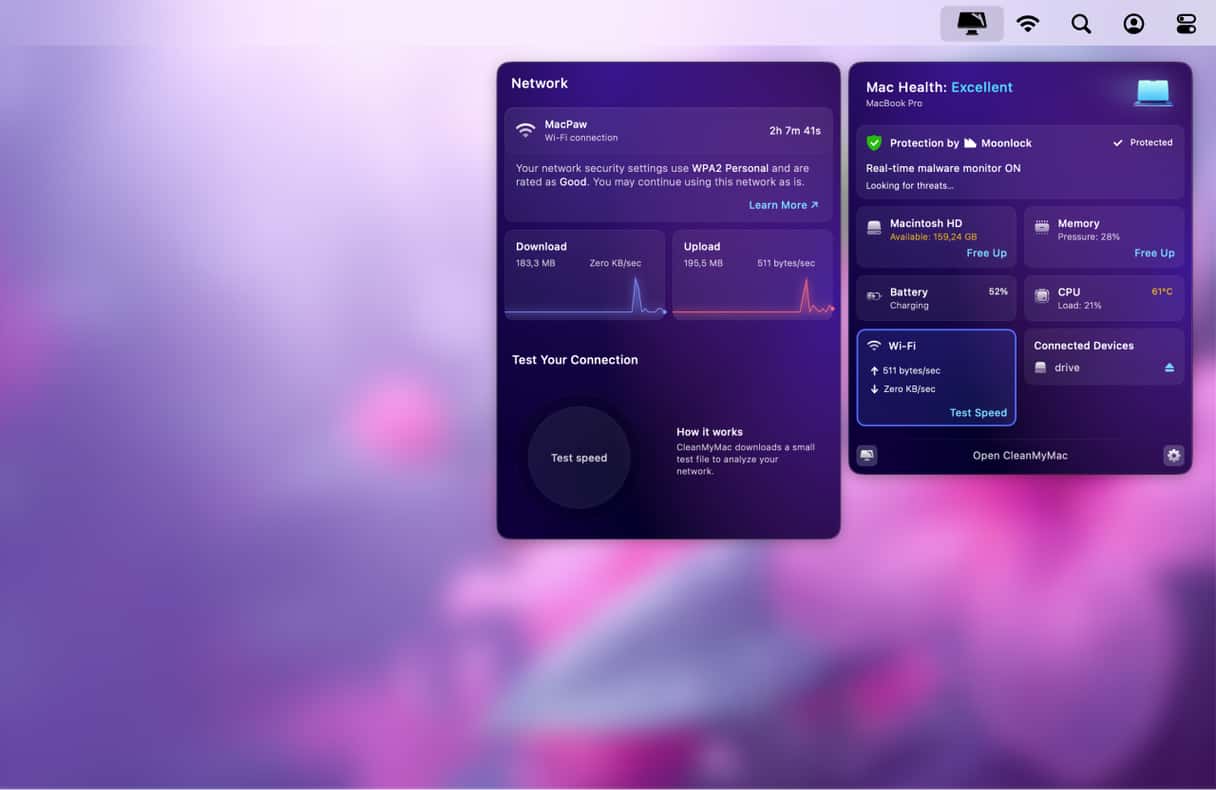The height and width of the screenshot is (790, 1216).
Task: Open the CleanMyMac menu bar icon
Action: (972, 23)
